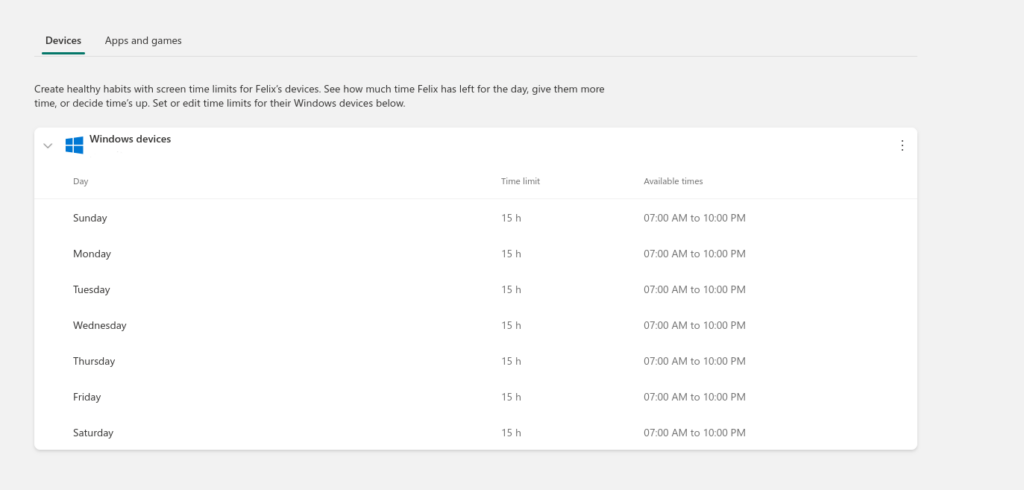
Task: Click the Windows devices heading
Action: [130, 139]
